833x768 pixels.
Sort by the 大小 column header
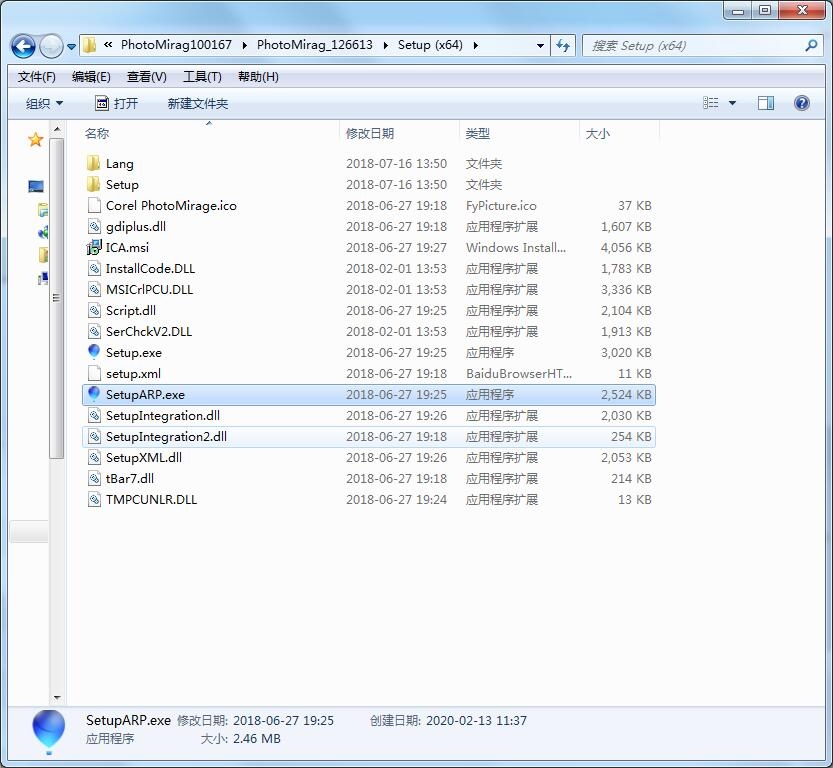tap(619, 133)
